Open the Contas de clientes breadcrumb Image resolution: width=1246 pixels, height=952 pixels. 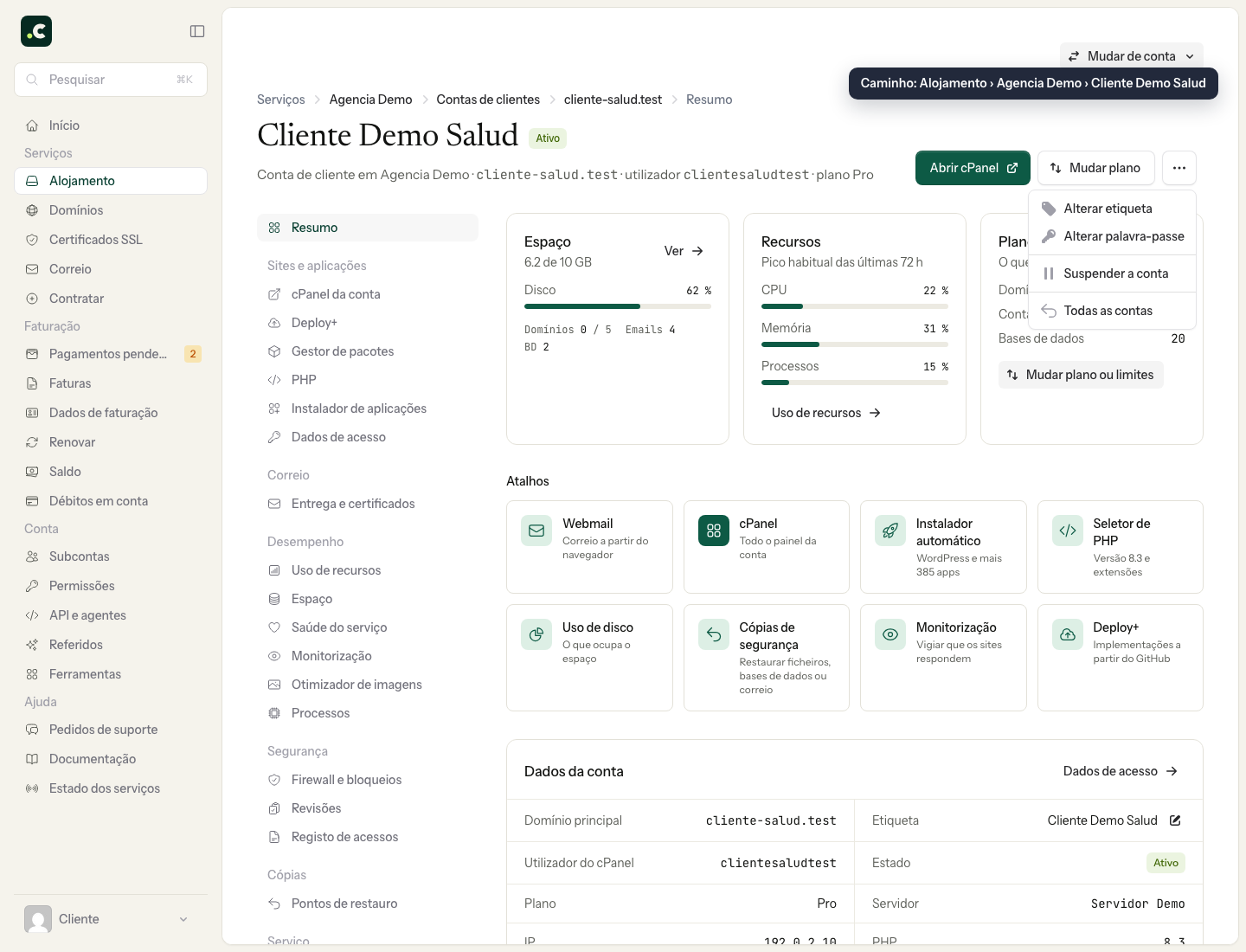pyautogui.click(x=488, y=100)
